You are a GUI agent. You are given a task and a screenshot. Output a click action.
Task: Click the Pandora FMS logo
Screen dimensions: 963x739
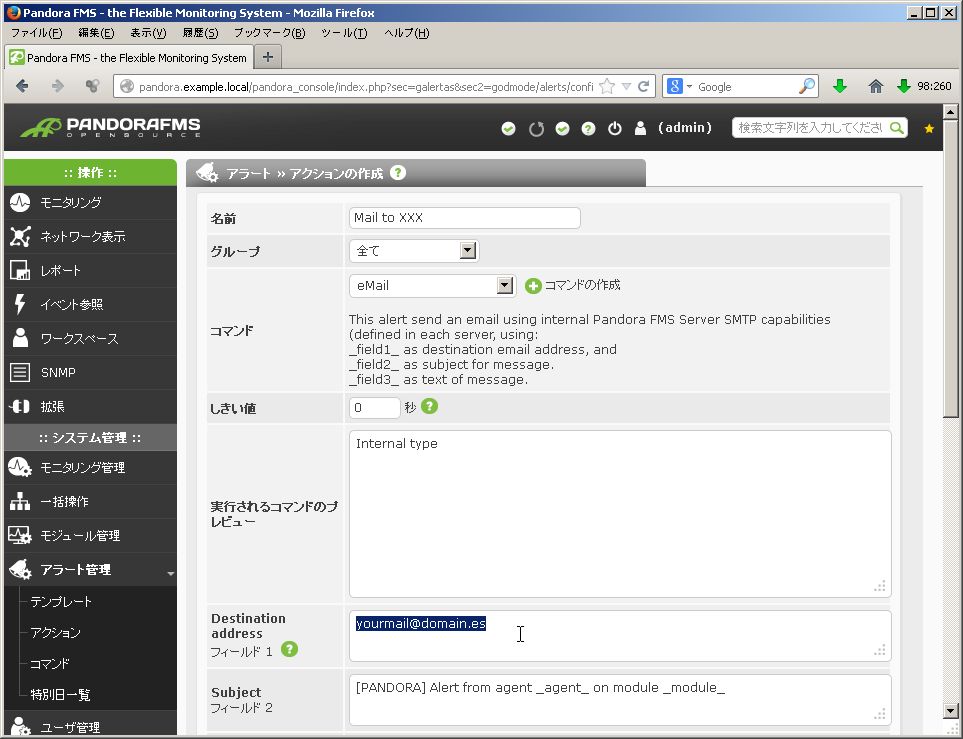pyautogui.click(x=111, y=127)
